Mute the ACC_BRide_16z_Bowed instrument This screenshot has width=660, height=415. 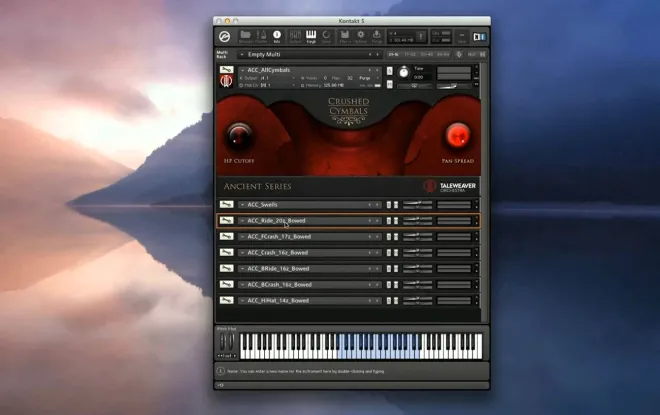pyautogui.click(x=396, y=269)
